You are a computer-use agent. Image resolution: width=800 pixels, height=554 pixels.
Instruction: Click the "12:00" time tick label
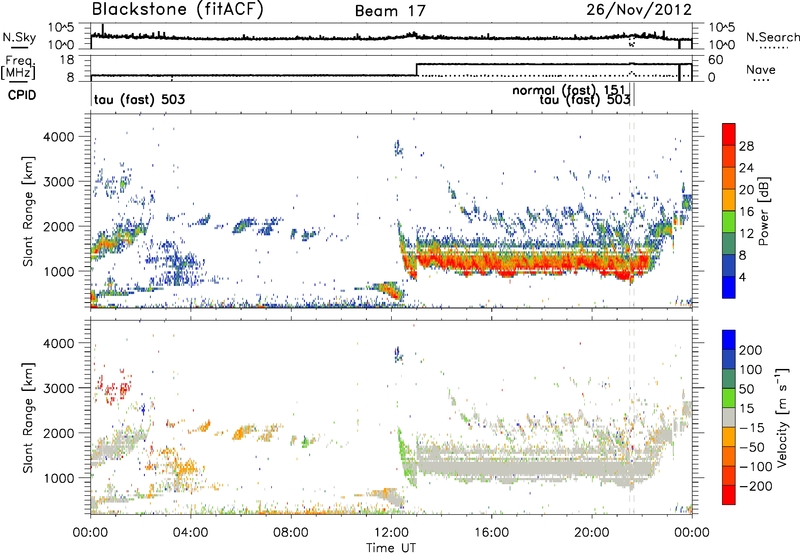pos(391,533)
